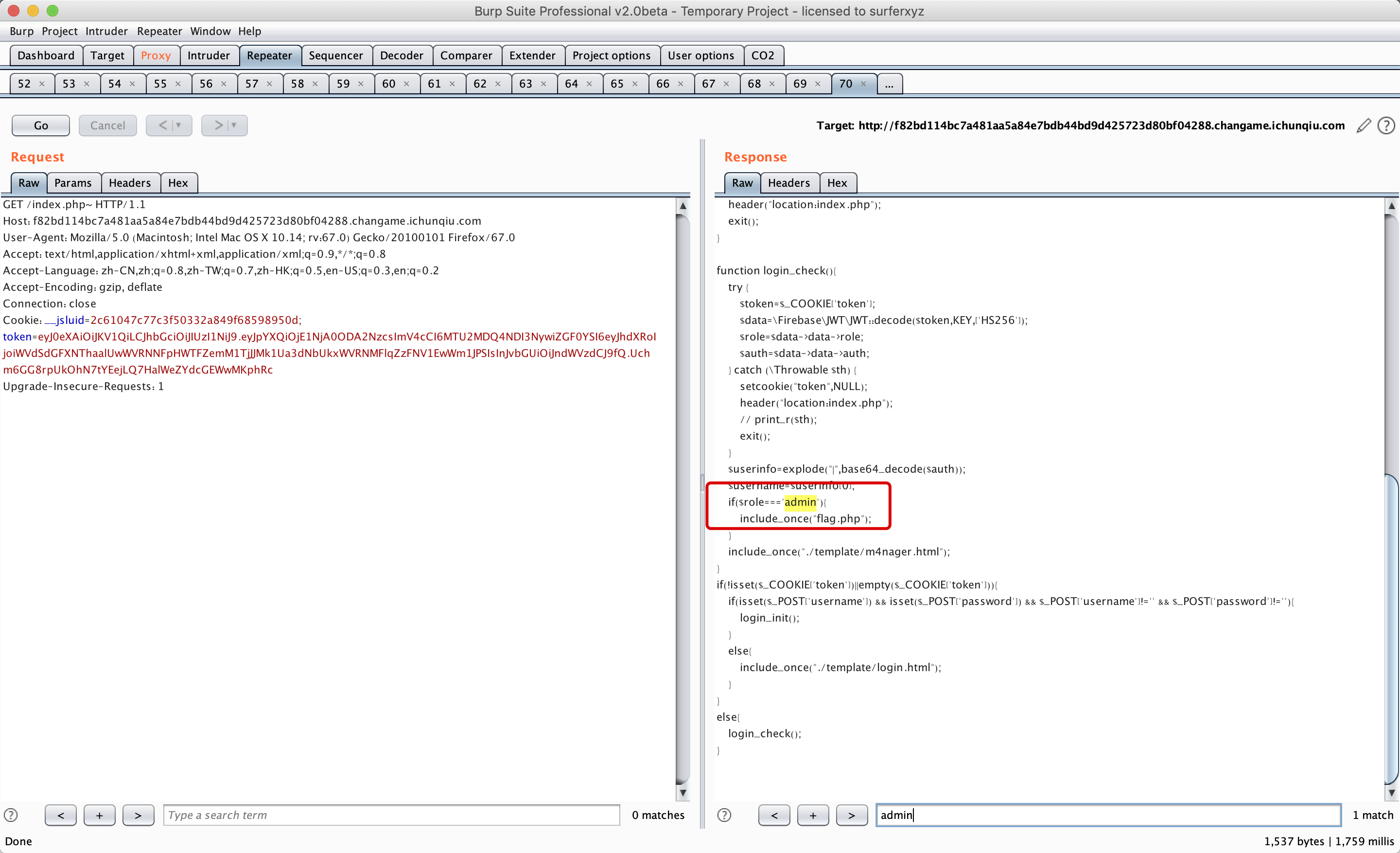This screenshot has width=1400, height=853.
Task: Go to previous request search match
Action: click(x=60, y=815)
